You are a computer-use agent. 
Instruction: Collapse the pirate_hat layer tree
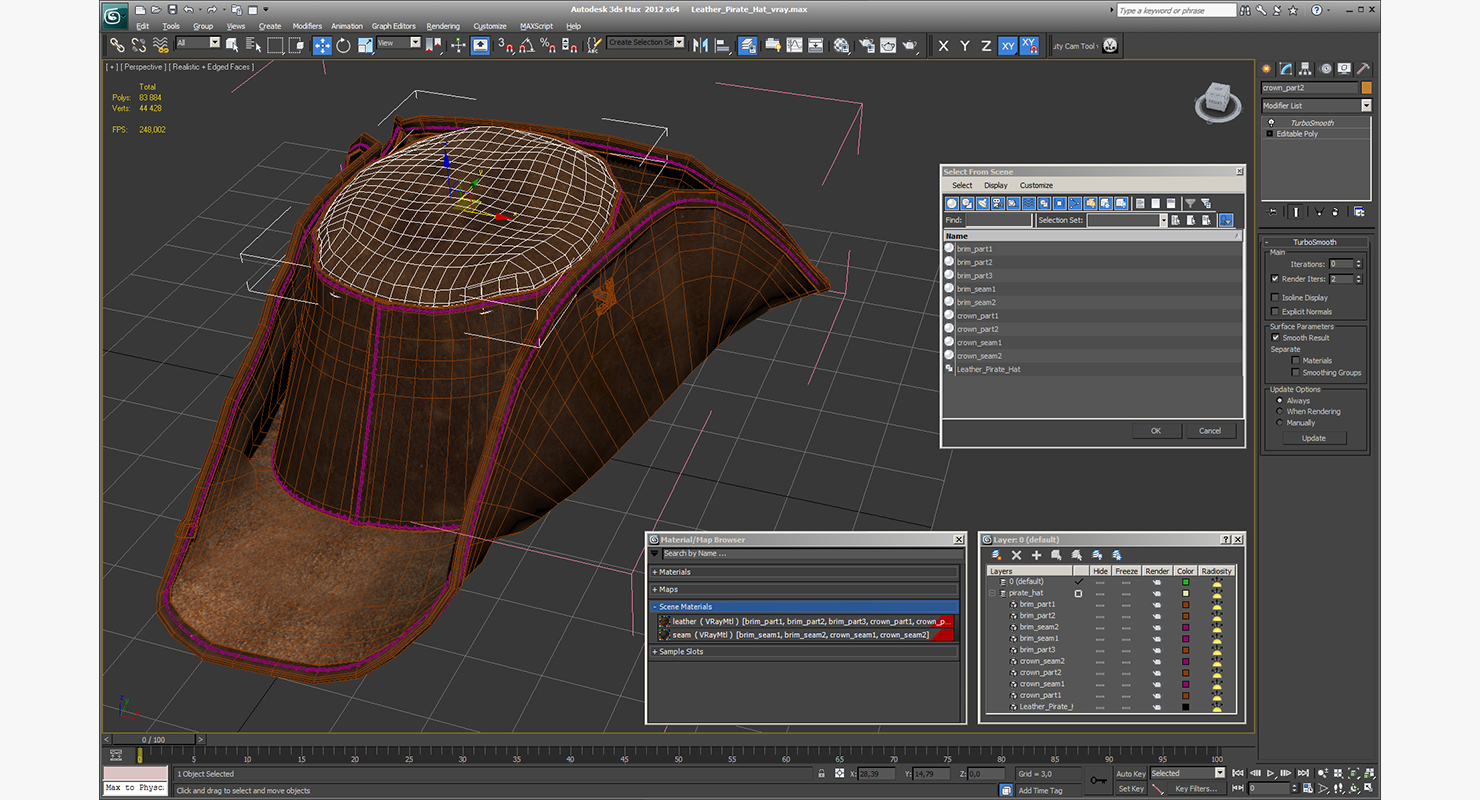[993, 593]
